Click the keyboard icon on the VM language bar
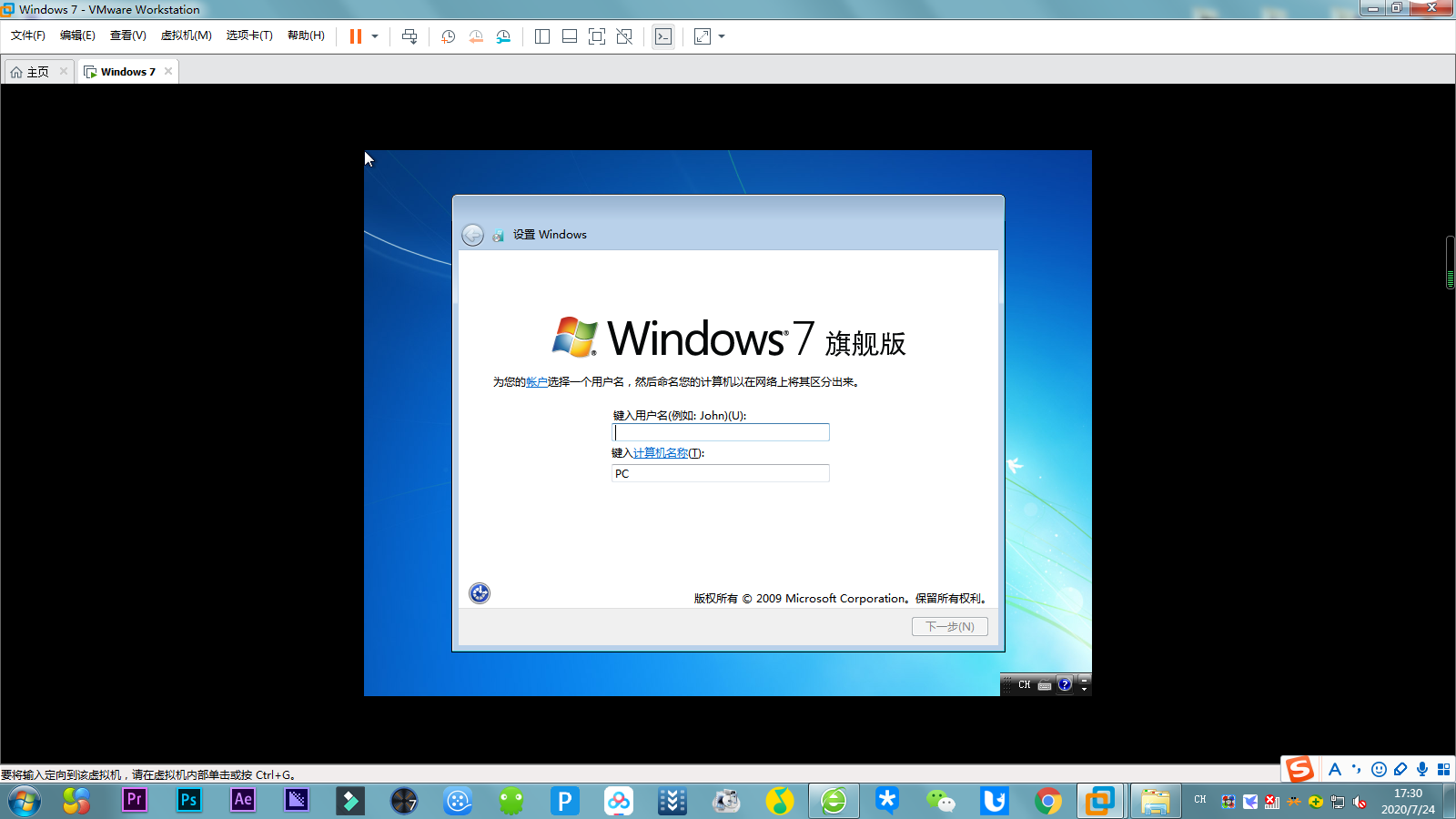The height and width of the screenshot is (819, 1456). click(1045, 685)
